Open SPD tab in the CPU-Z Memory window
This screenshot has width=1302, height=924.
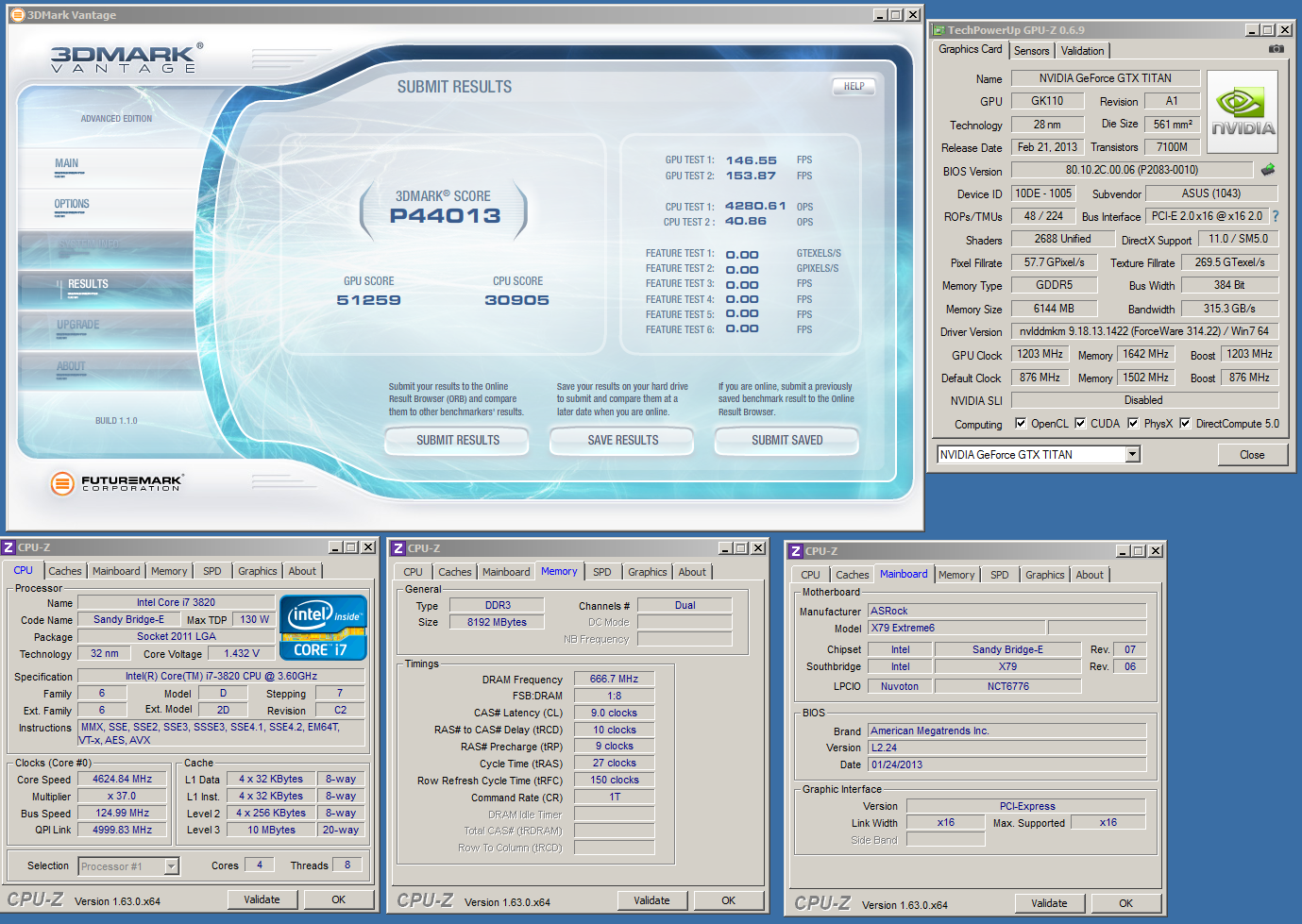tap(602, 572)
